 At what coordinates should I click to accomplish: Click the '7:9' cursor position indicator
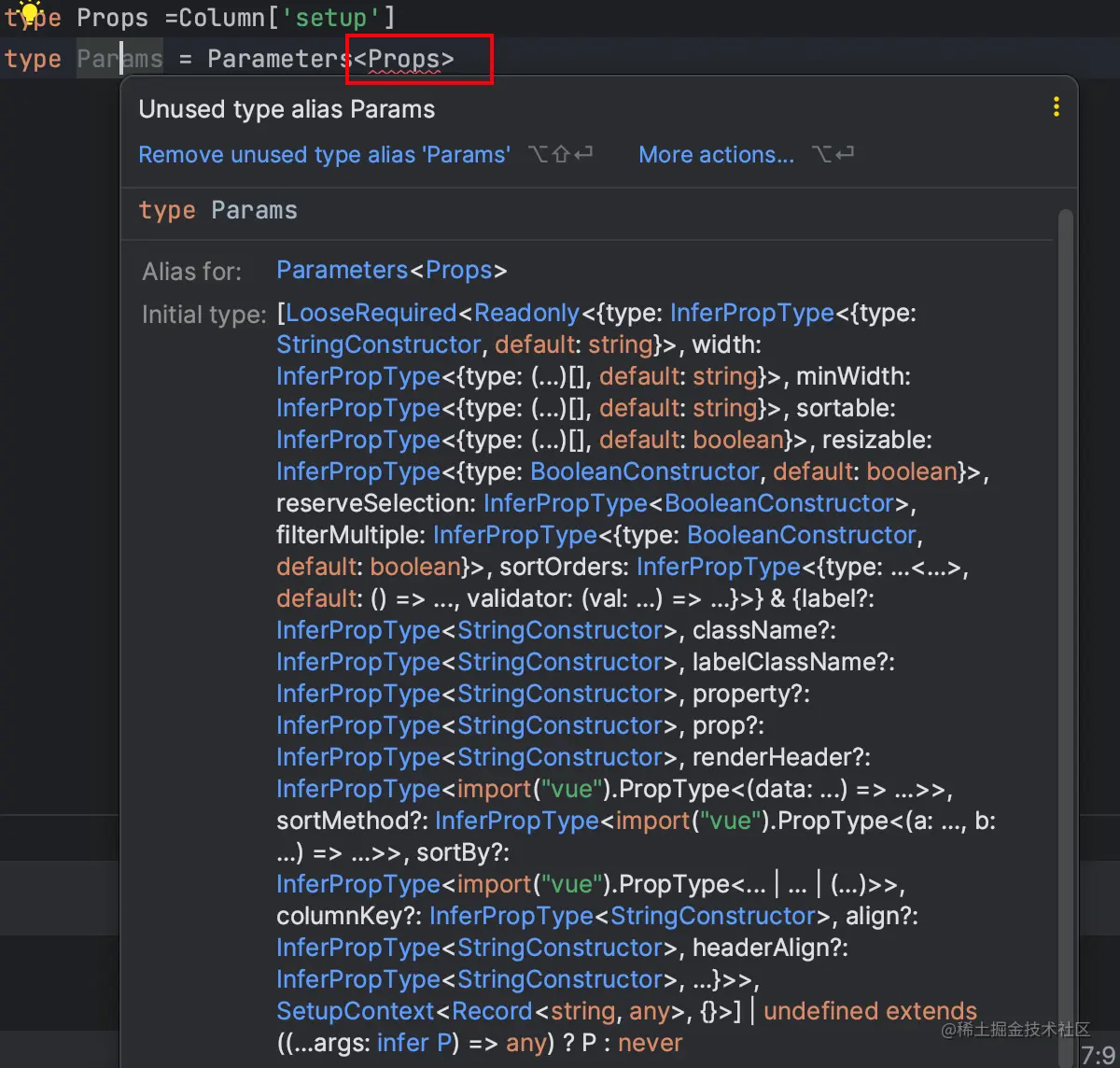click(1098, 1055)
